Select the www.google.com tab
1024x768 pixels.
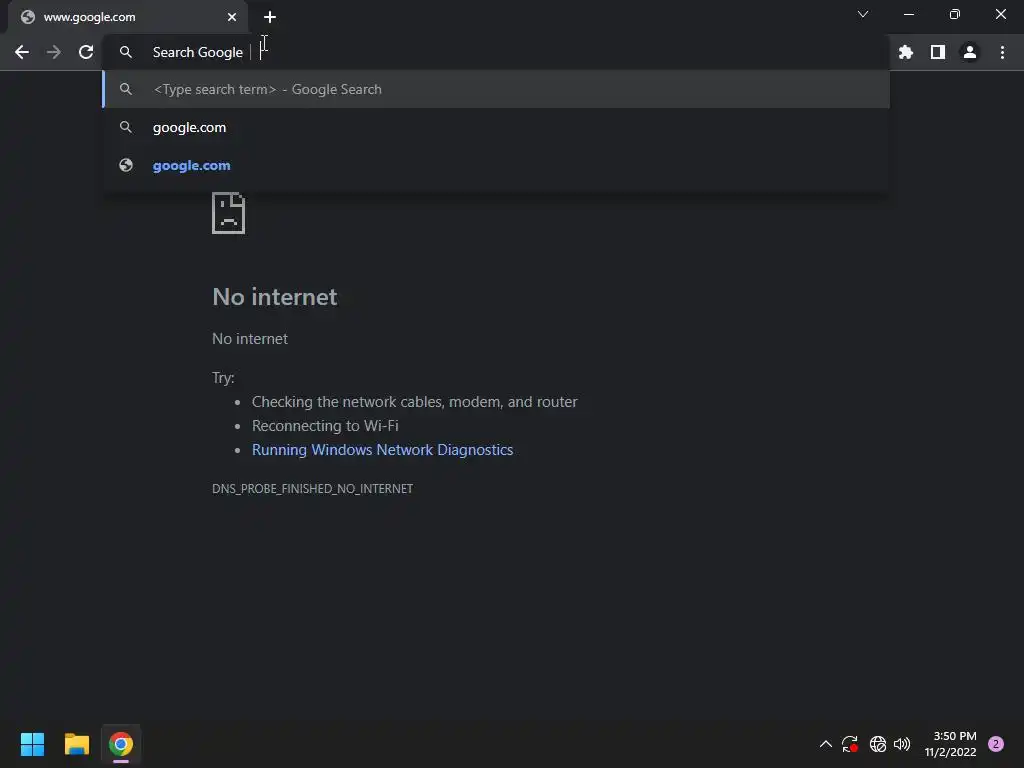click(128, 17)
